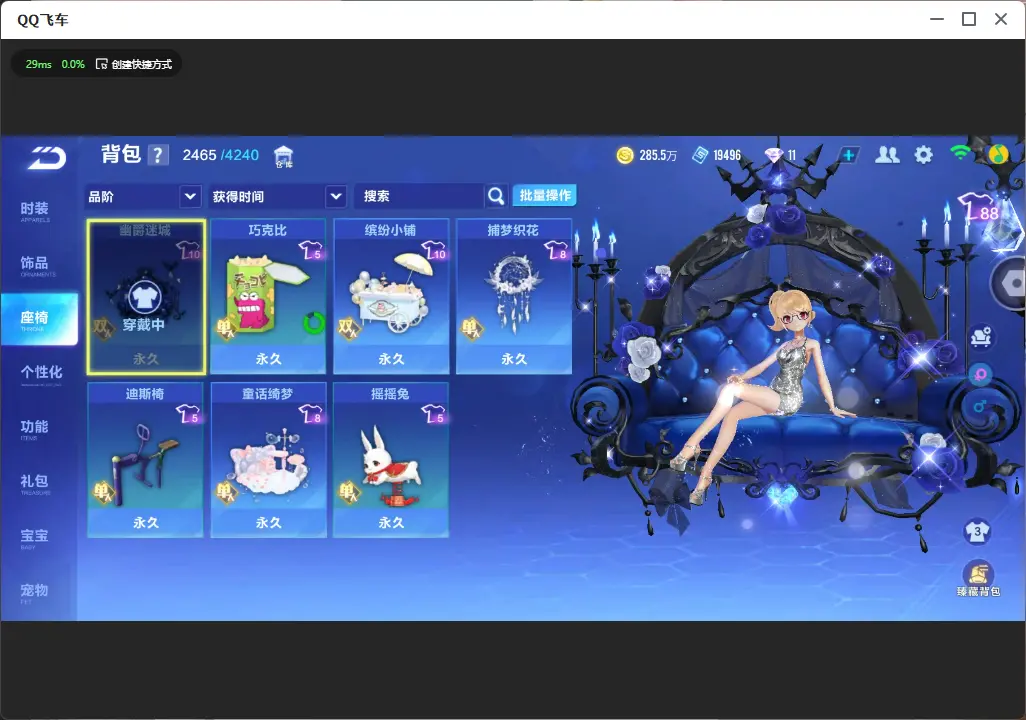Open the outfit preset 3 shirt icon
This screenshot has width=1026, height=720.
(x=978, y=531)
